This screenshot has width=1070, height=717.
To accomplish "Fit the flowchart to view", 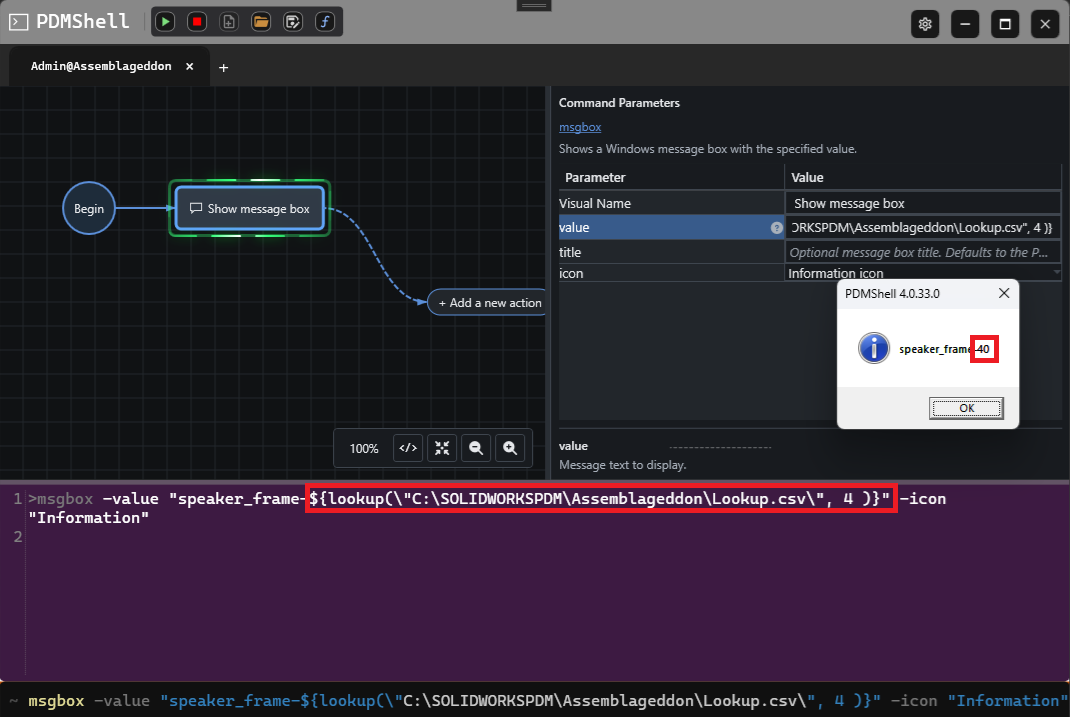I will click(x=442, y=448).
